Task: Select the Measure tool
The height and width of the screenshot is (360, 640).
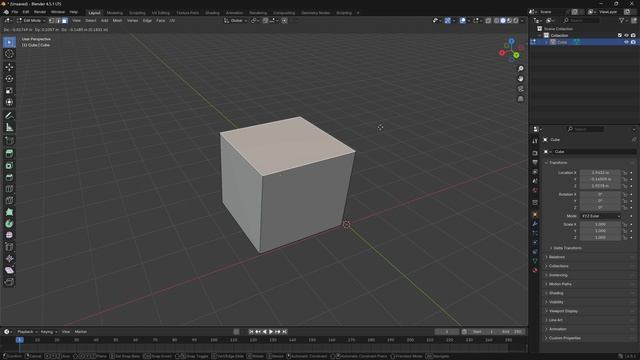Action: click(9, 127)
